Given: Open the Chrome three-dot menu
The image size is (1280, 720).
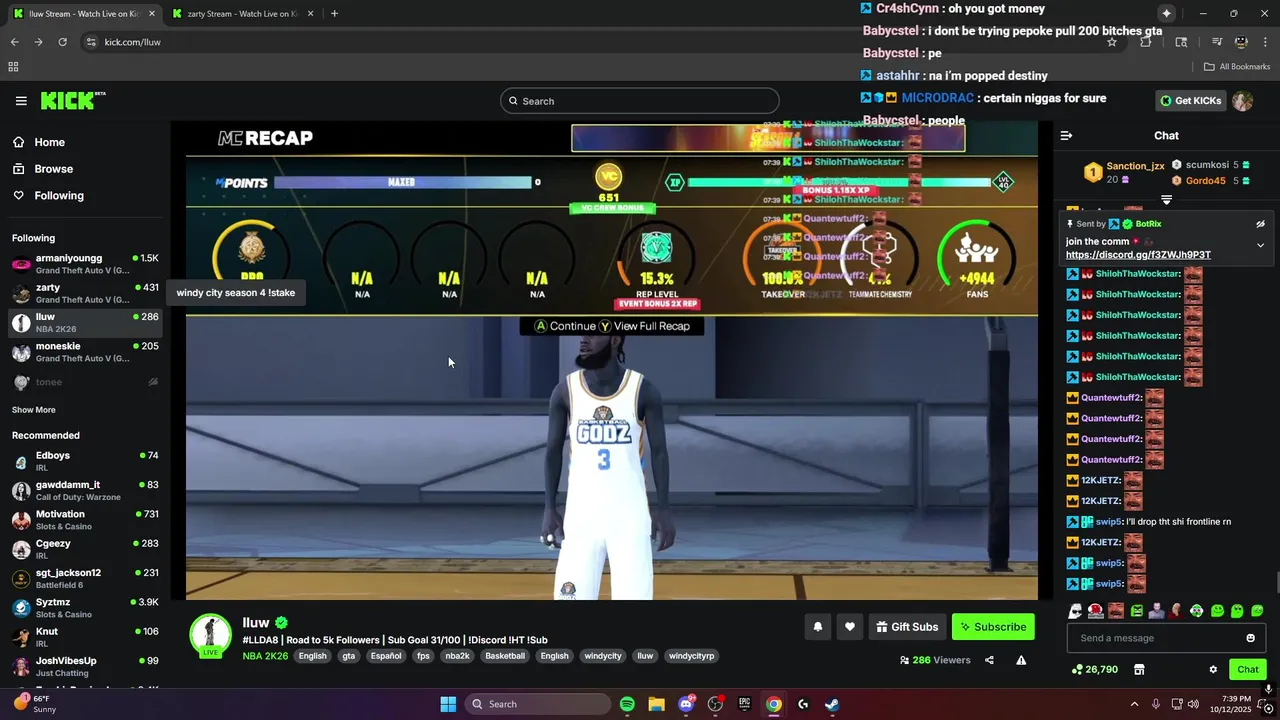Looking at the screenshot, I should (1265, 42).
